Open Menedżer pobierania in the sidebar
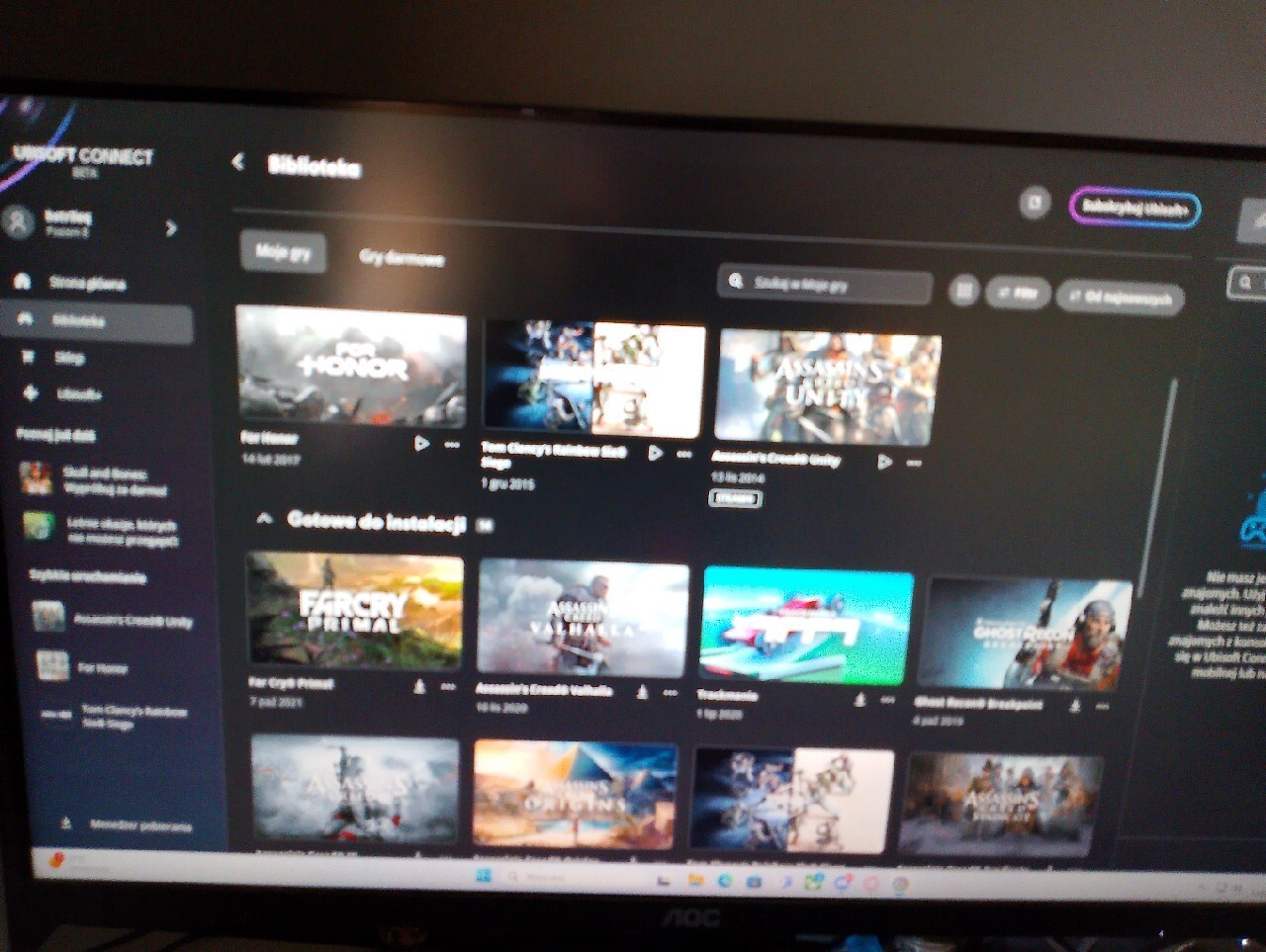 [x=127, y=824]
